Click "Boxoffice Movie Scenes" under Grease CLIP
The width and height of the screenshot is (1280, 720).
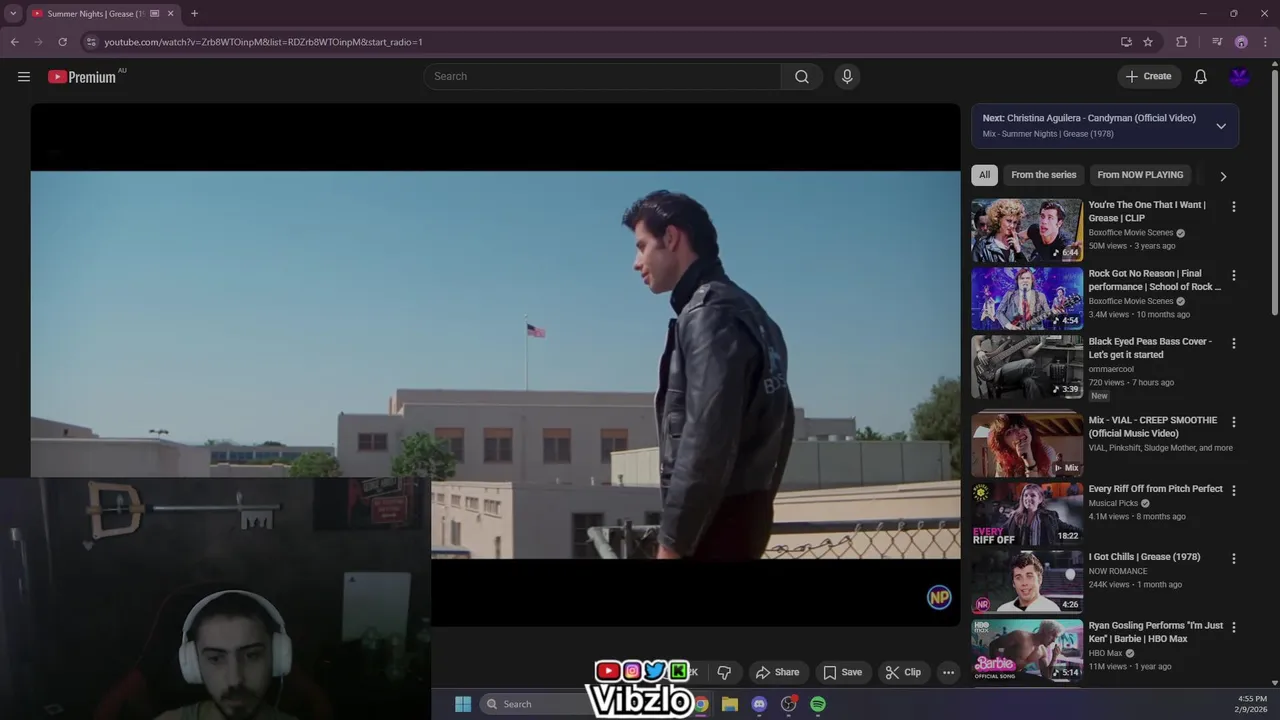[1130, 233]
